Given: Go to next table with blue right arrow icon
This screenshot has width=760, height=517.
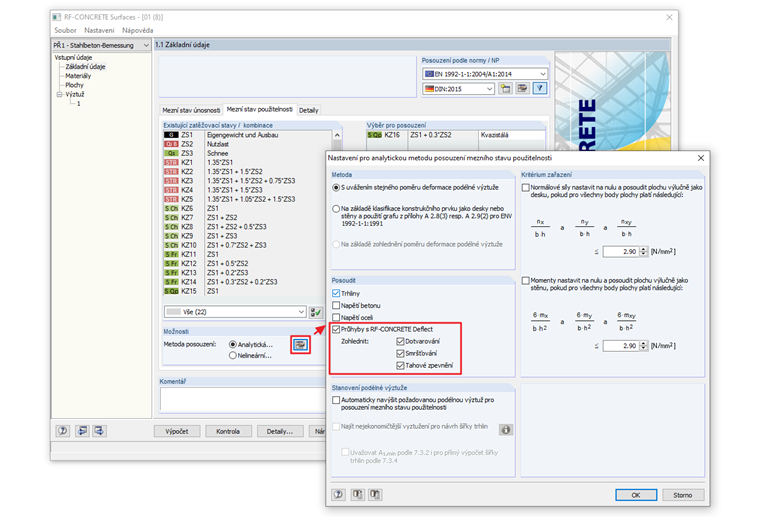Looking at the screenshot, I should click(x=99, y=431).
